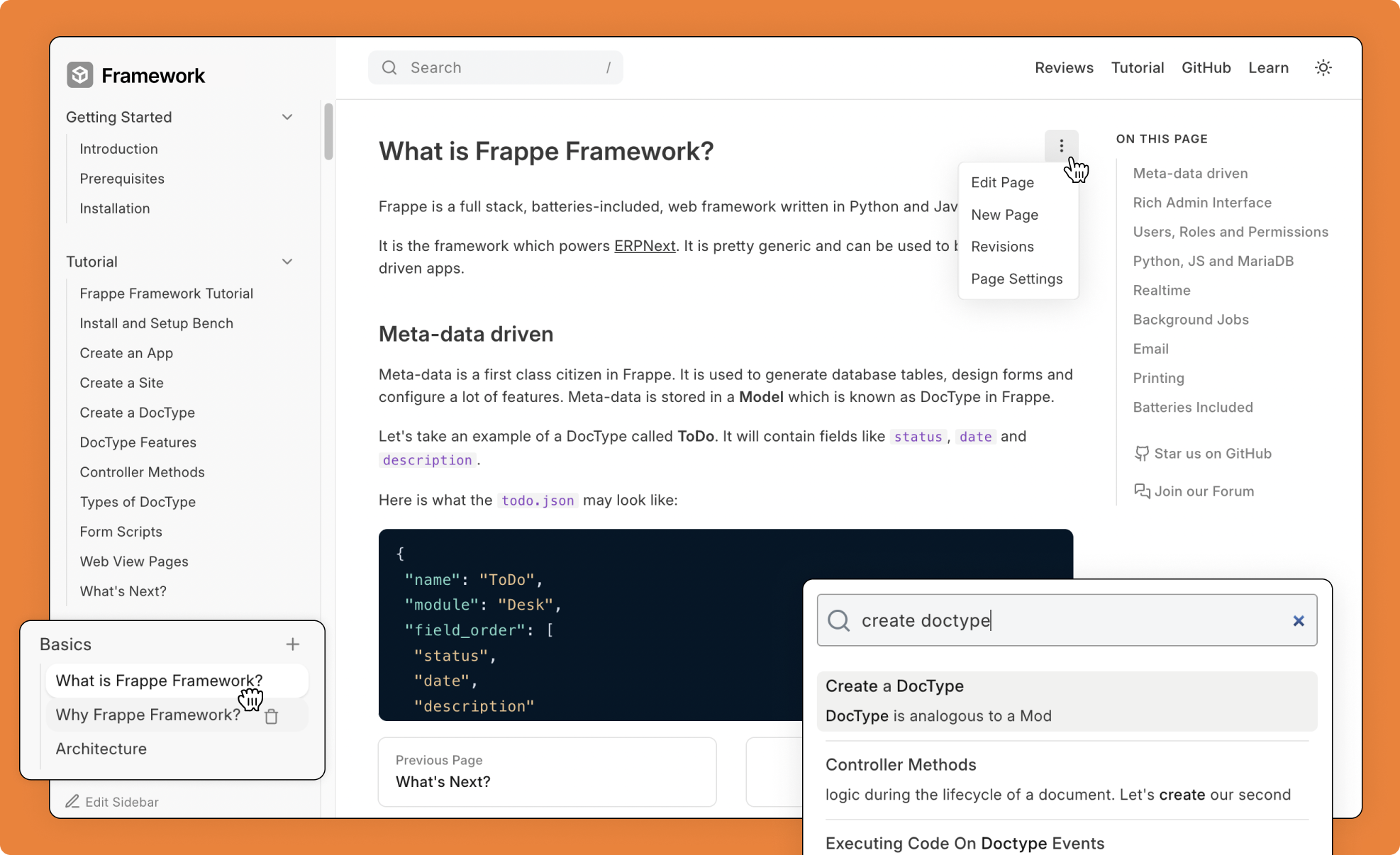The image size is (1400, 855).
Task: Clear search query with the X icon
Action: click(1298, 620)
